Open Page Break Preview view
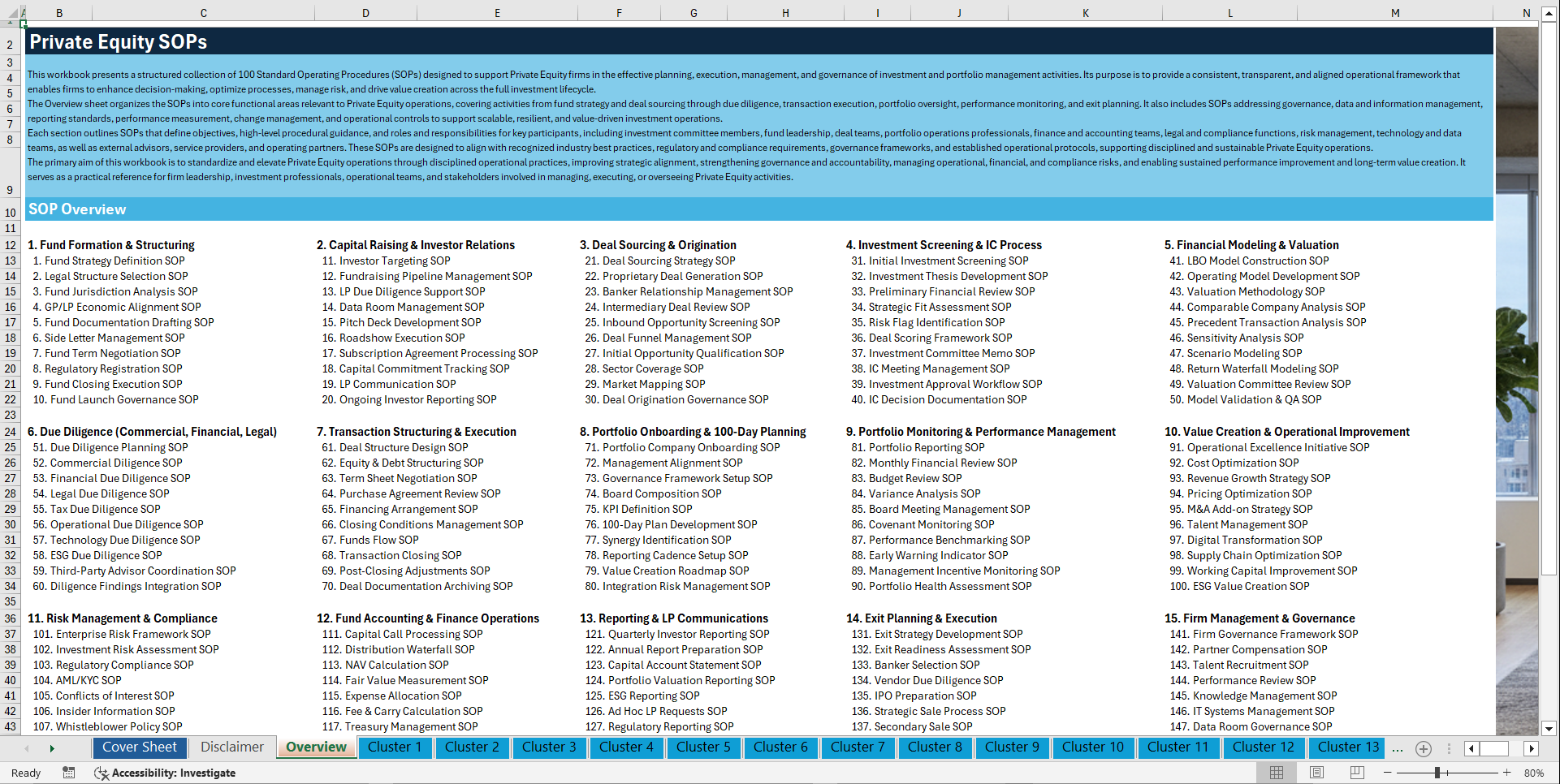 click(x=1358, y=773)
